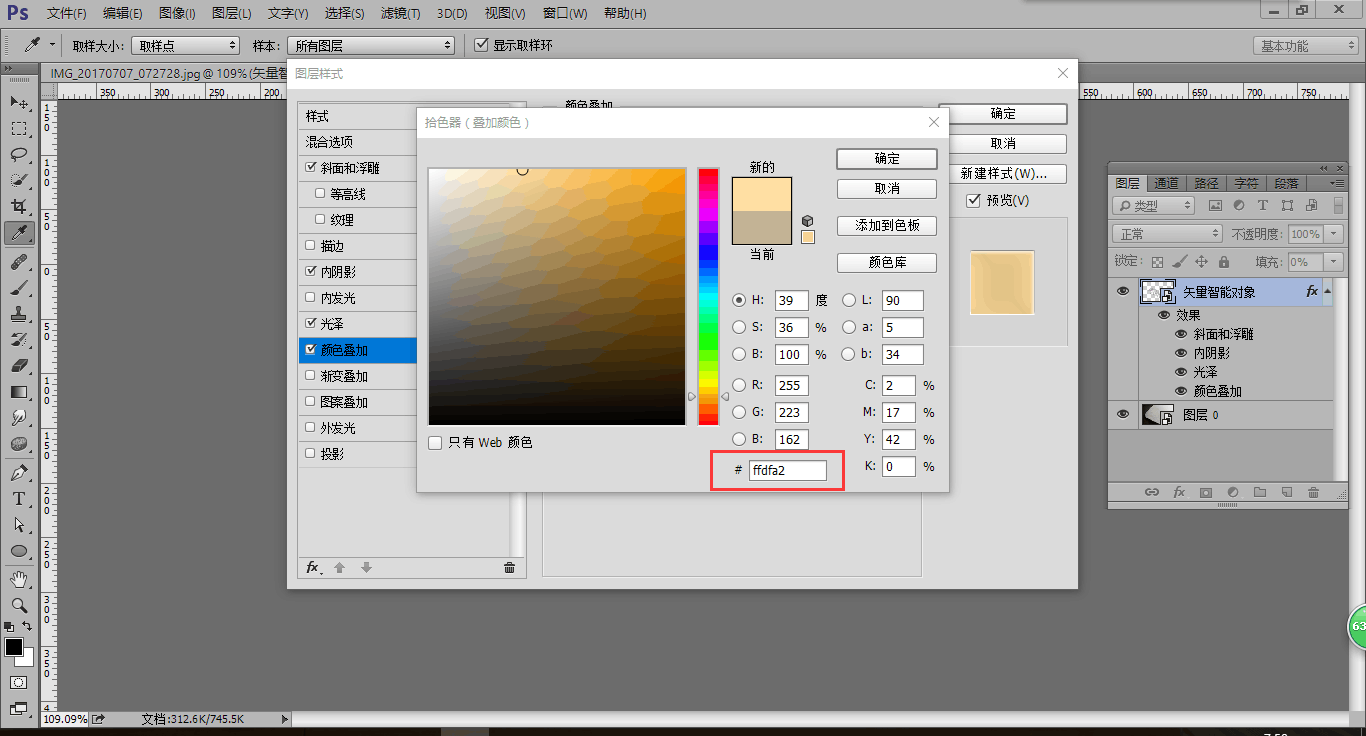The height and width of the screenshot is (736, 1366).
Task: Select the R radio button in color picker
Action: pos(739,385)
